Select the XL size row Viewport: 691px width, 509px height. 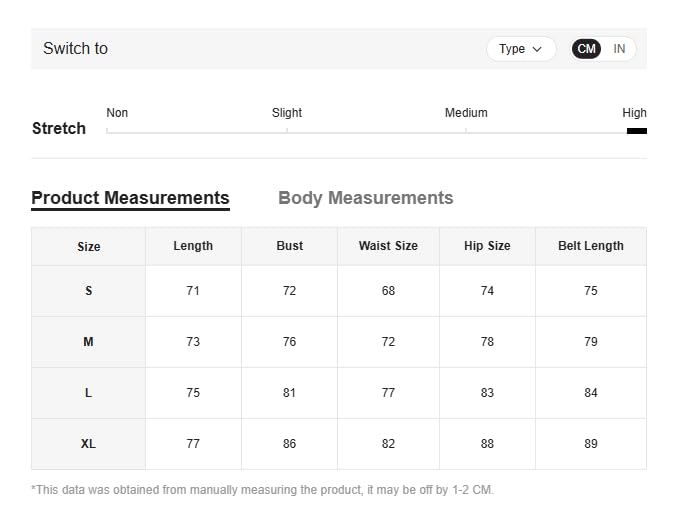[x=88, y=444]
